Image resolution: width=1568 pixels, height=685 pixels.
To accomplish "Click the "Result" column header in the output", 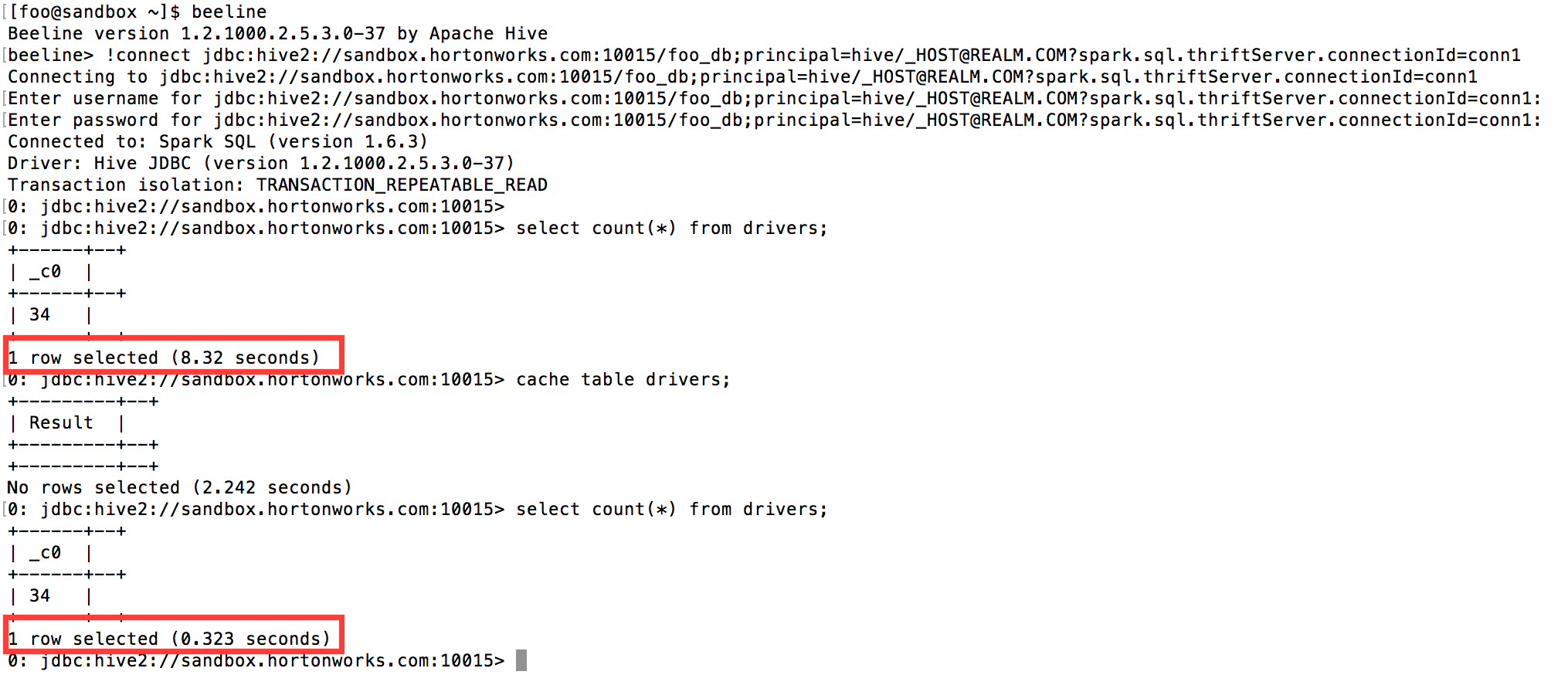I will click(x=61, y=422).
